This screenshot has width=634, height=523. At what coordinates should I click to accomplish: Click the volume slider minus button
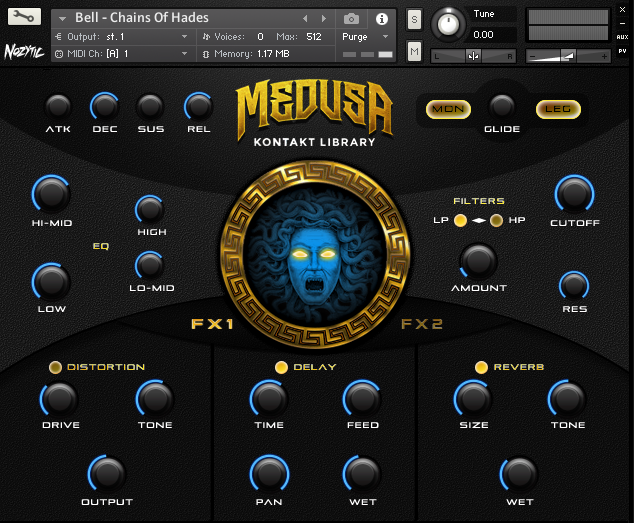click(x=533, y=56)
